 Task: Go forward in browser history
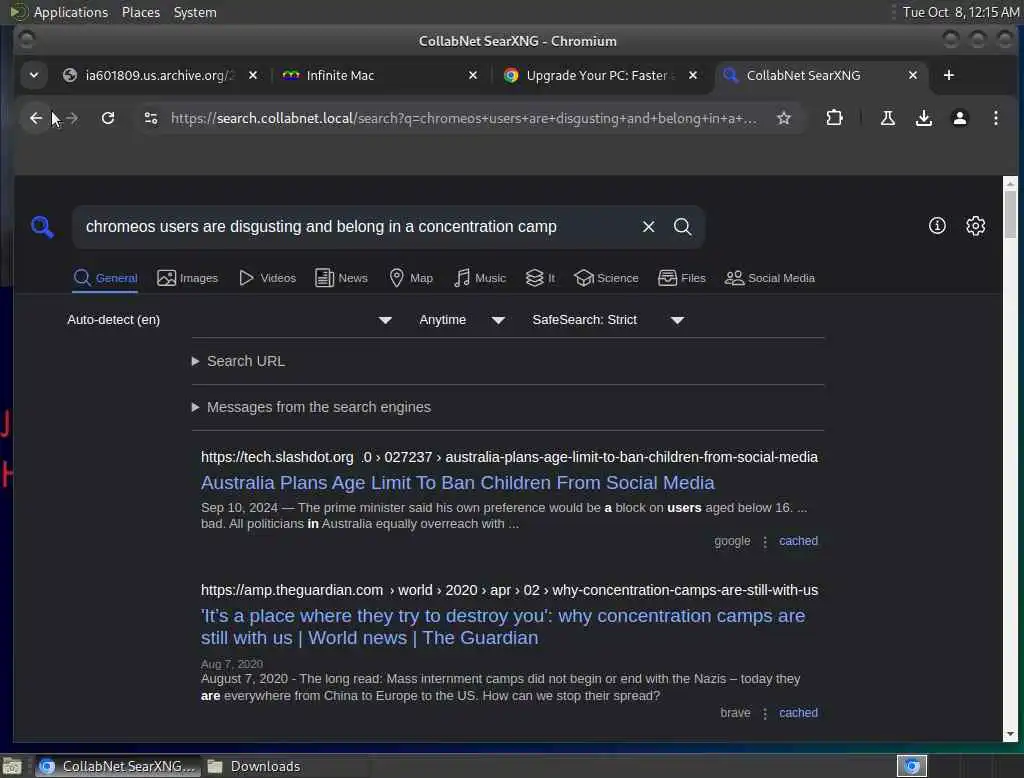72,118
